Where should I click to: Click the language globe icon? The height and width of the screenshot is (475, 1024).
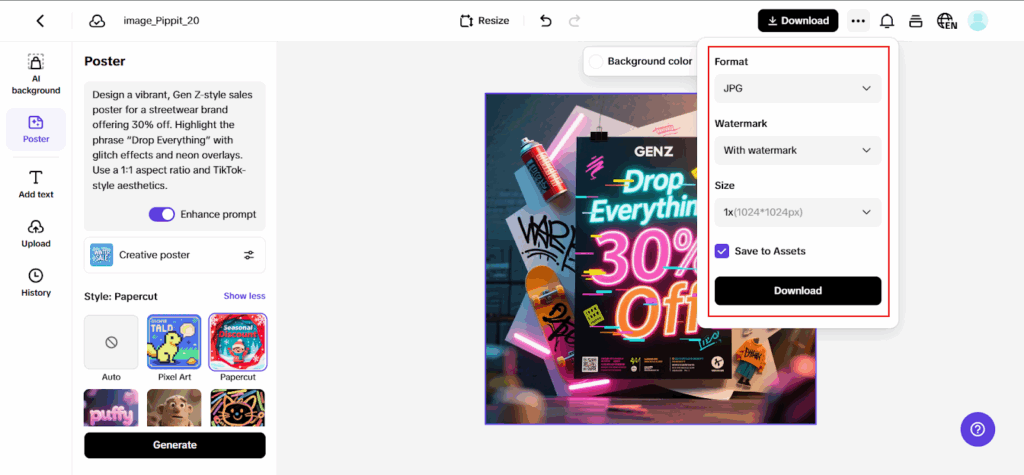click(945, 20)
